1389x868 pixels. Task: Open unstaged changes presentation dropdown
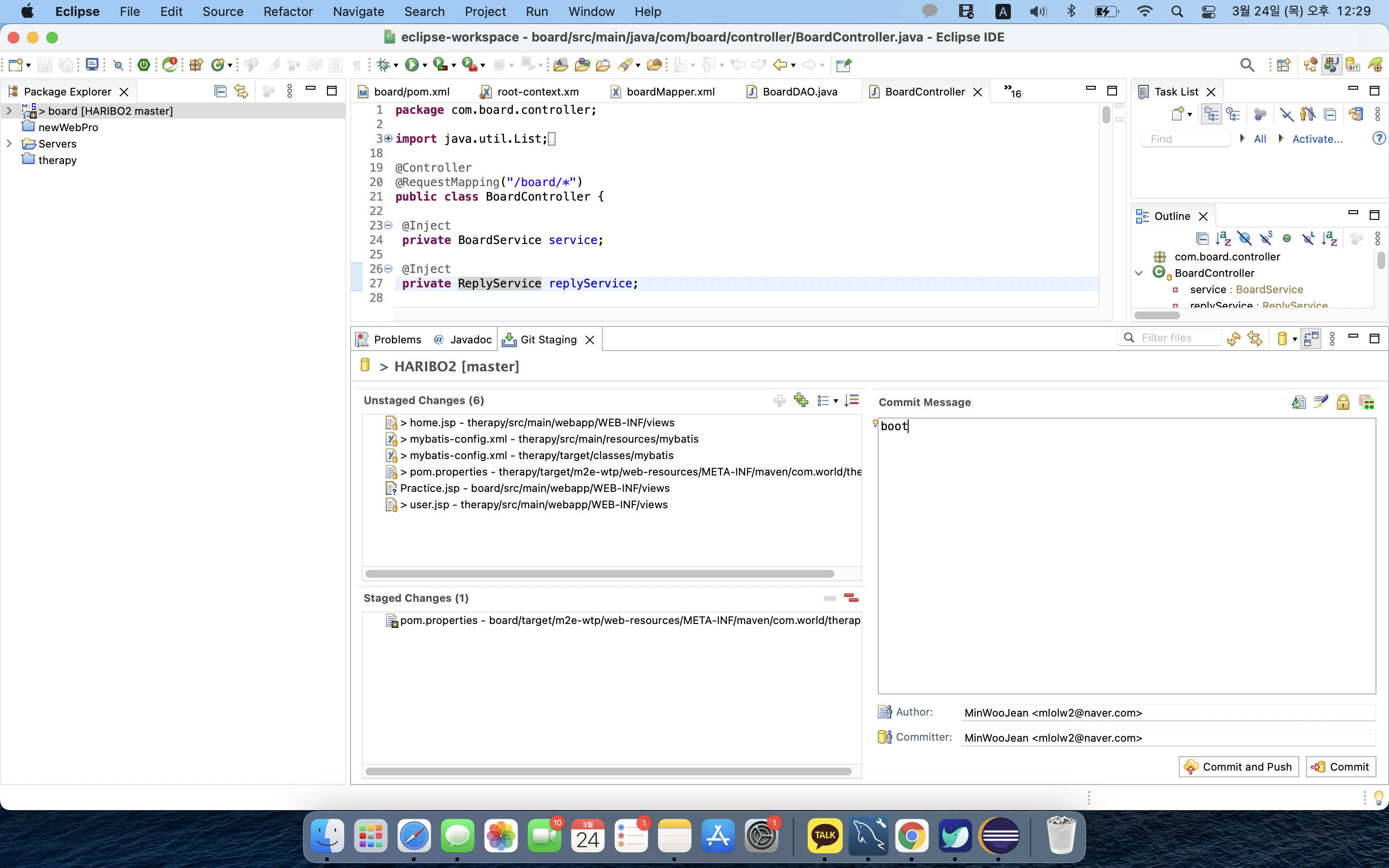pyautogui.click(x=836, y=401)
